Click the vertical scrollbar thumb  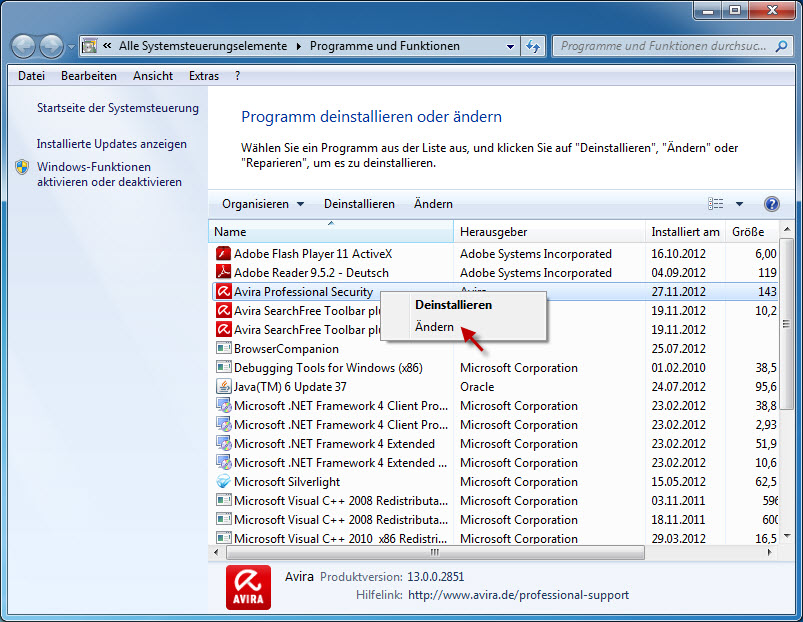pos(786,324)
